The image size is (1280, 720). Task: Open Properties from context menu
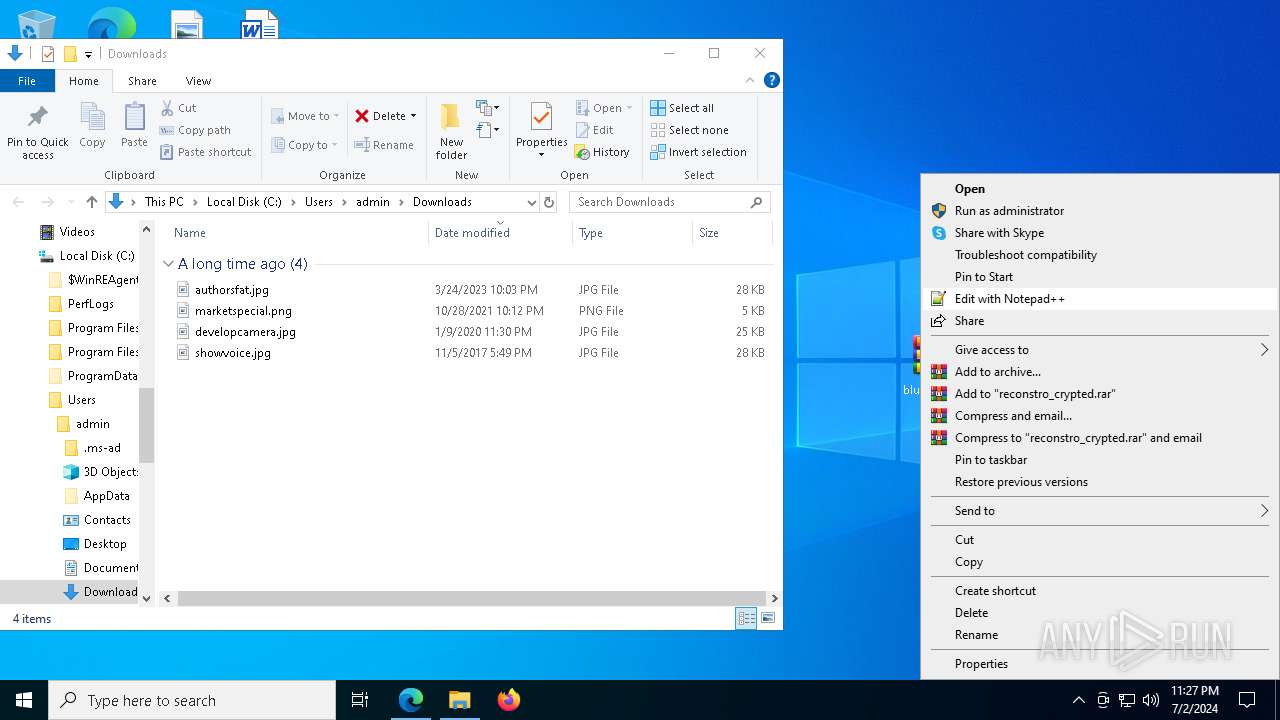pos(1099,664)
